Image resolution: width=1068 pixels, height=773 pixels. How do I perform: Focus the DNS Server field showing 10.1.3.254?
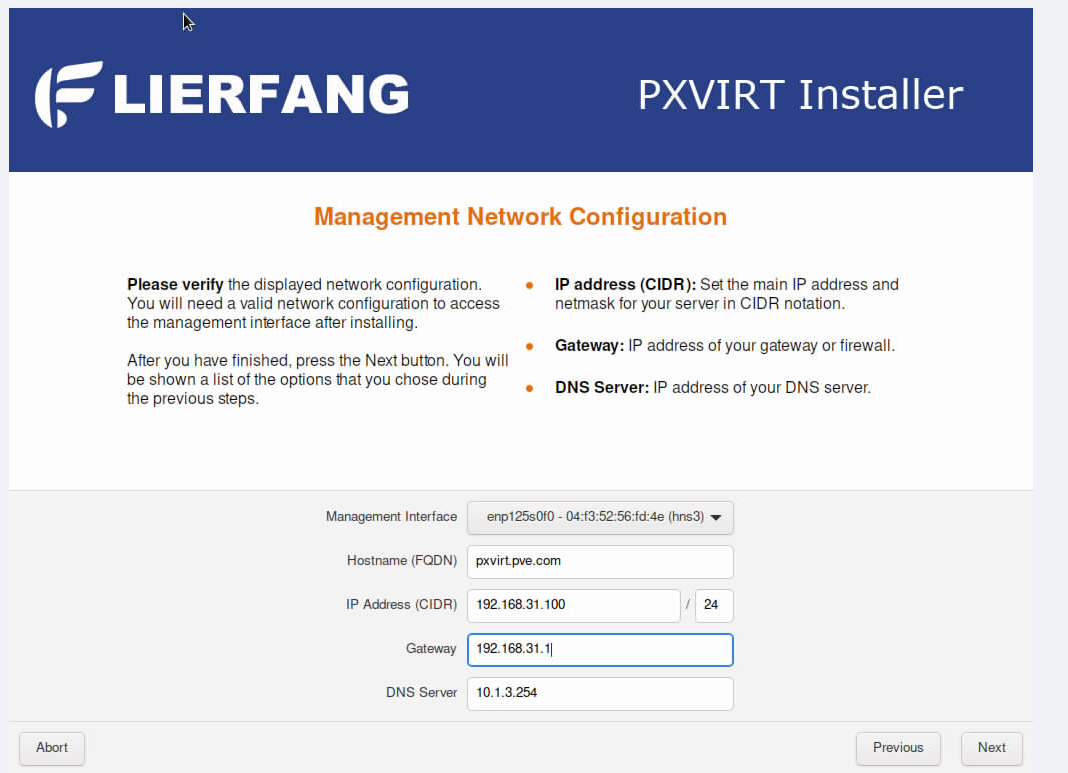600,693
